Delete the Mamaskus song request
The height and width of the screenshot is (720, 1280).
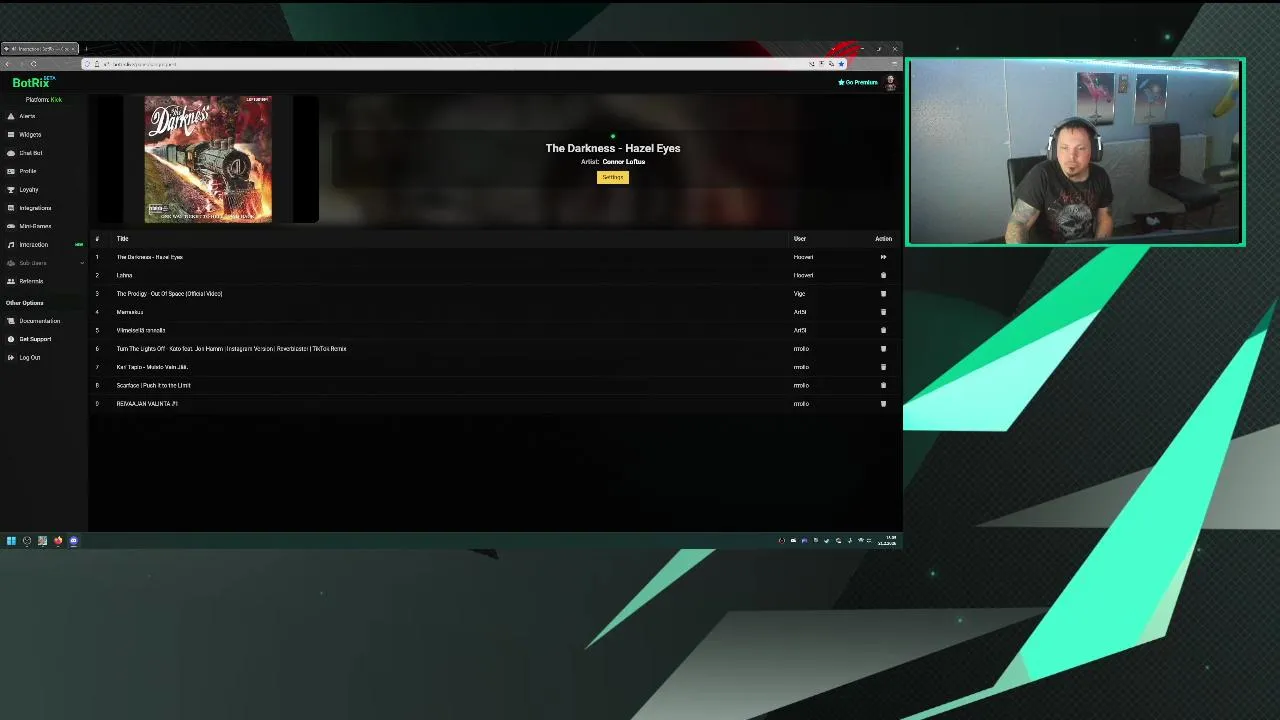(x=883, y=312)
